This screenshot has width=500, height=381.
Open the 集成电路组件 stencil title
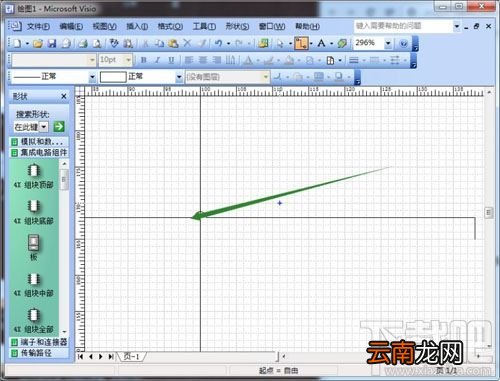(x=39, y=153)
